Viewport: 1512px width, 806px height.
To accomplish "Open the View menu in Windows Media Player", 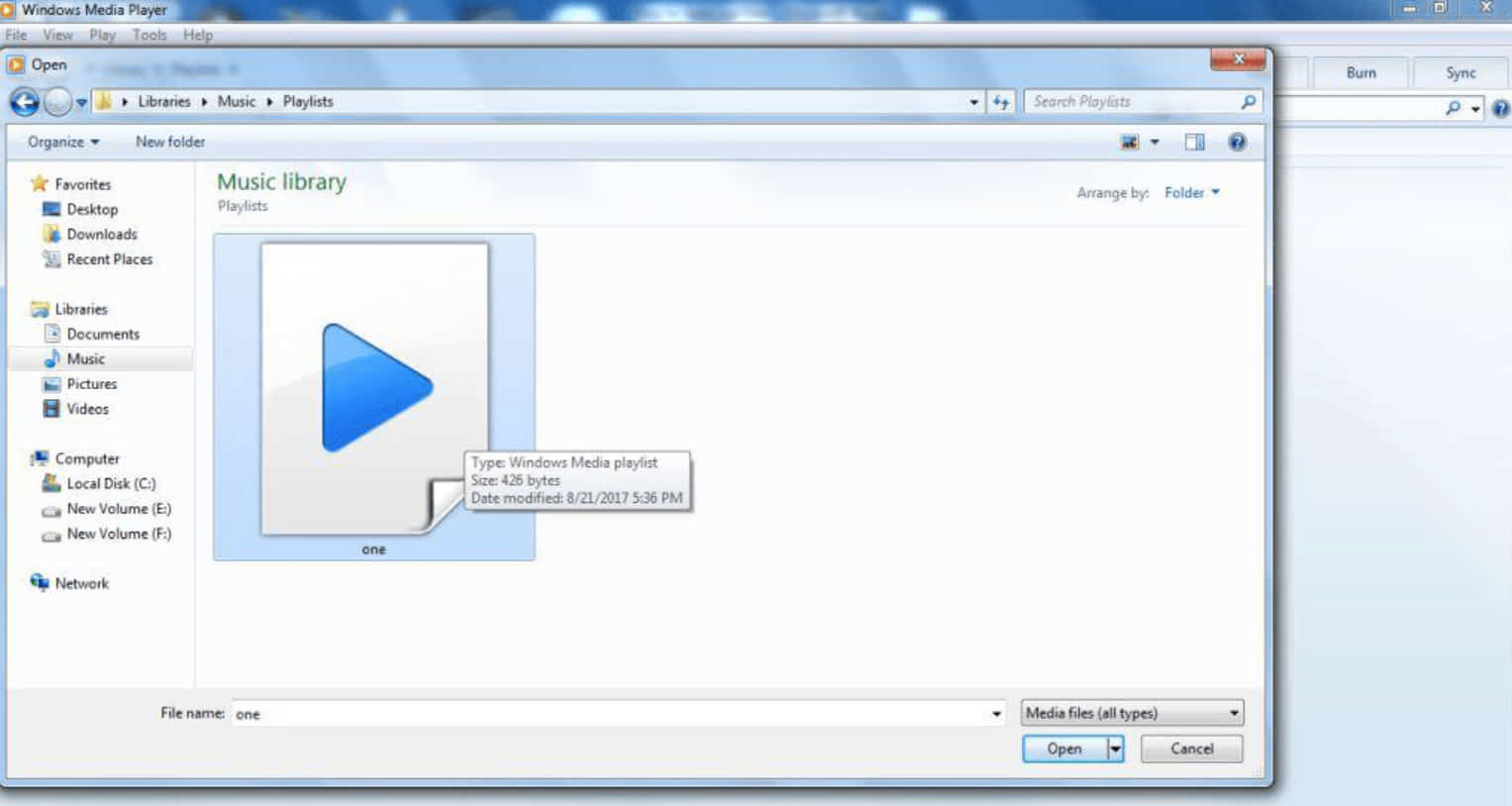I will [x=57, y=35].
